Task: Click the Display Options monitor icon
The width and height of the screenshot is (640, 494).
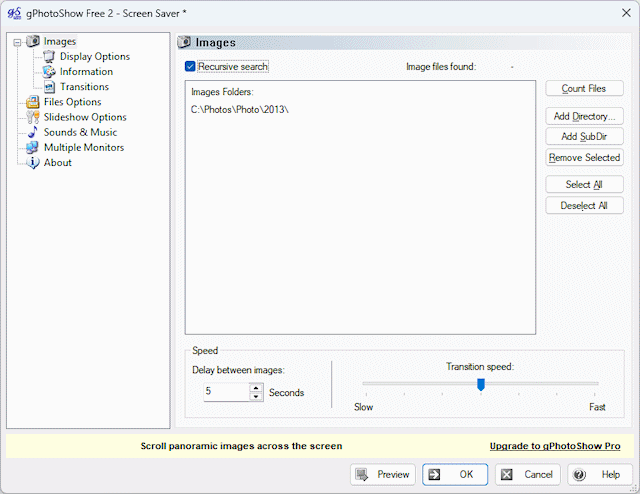Action: tap(49, 56)
